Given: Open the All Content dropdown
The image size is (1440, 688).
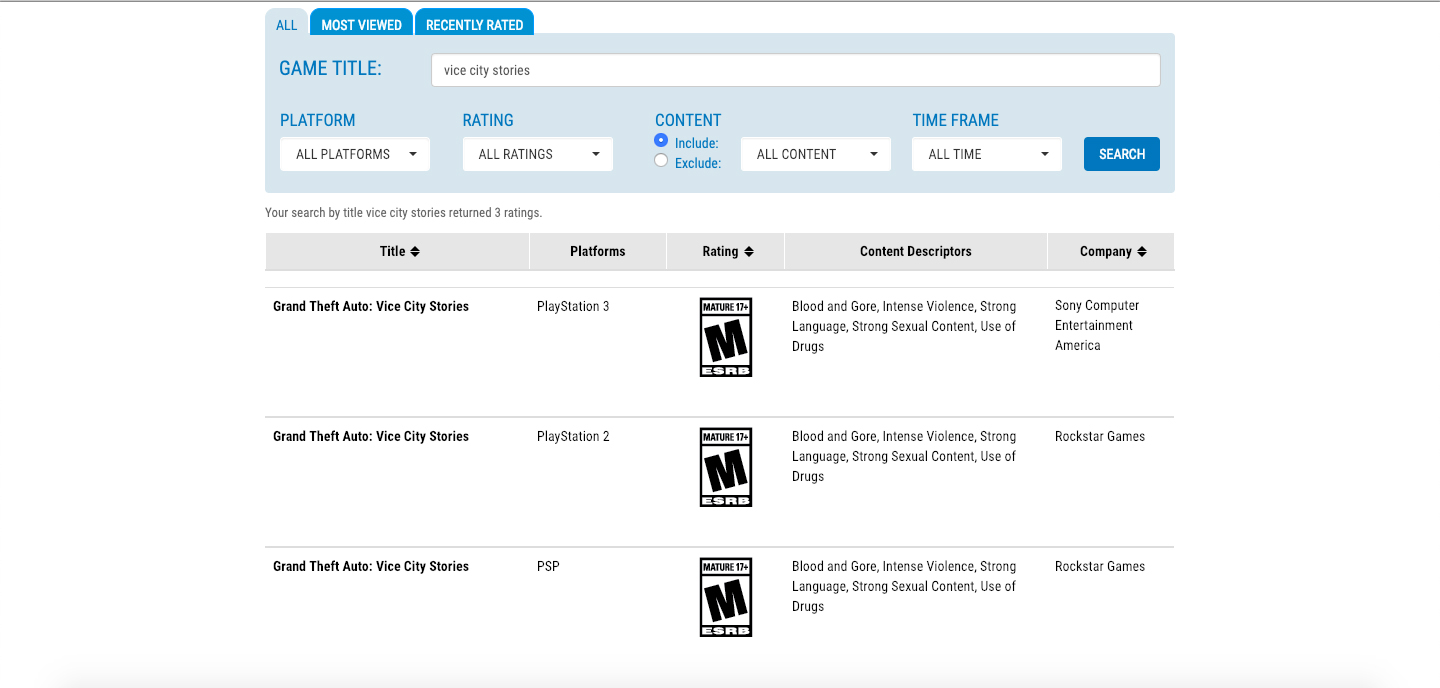Looking at the screenshot, I should point(816,154).
